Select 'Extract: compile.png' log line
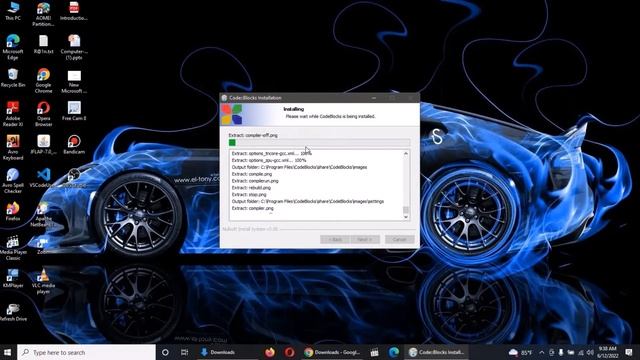640x360 pixels. tap(252, 174)
